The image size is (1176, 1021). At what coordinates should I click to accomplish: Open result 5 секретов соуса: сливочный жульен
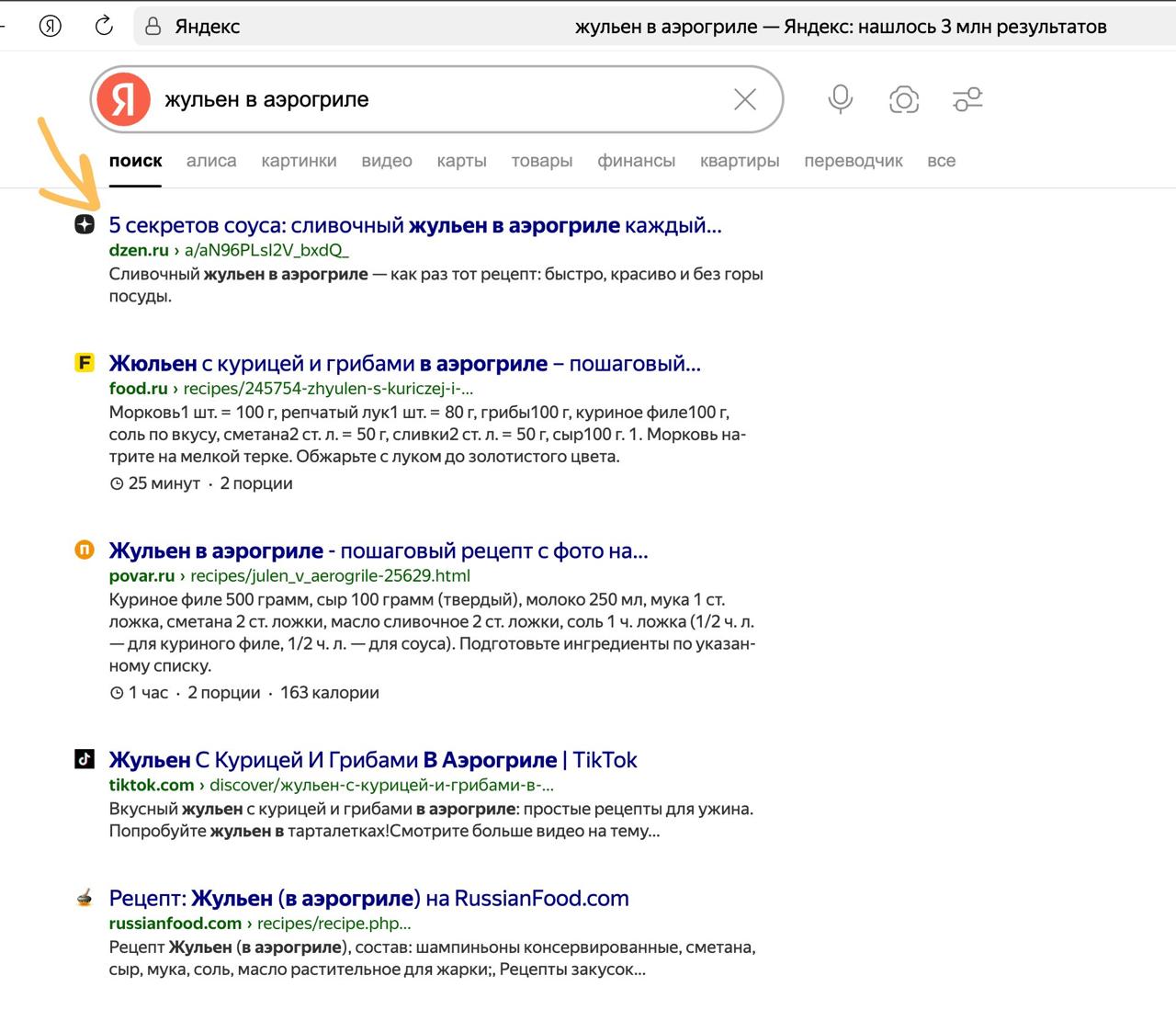pos(415,225)
